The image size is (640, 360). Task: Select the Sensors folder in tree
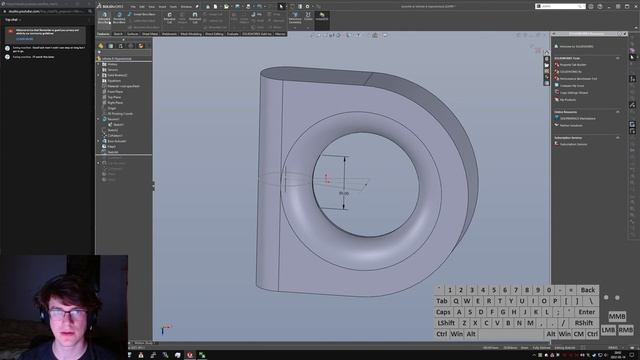(x=112, y=70)
